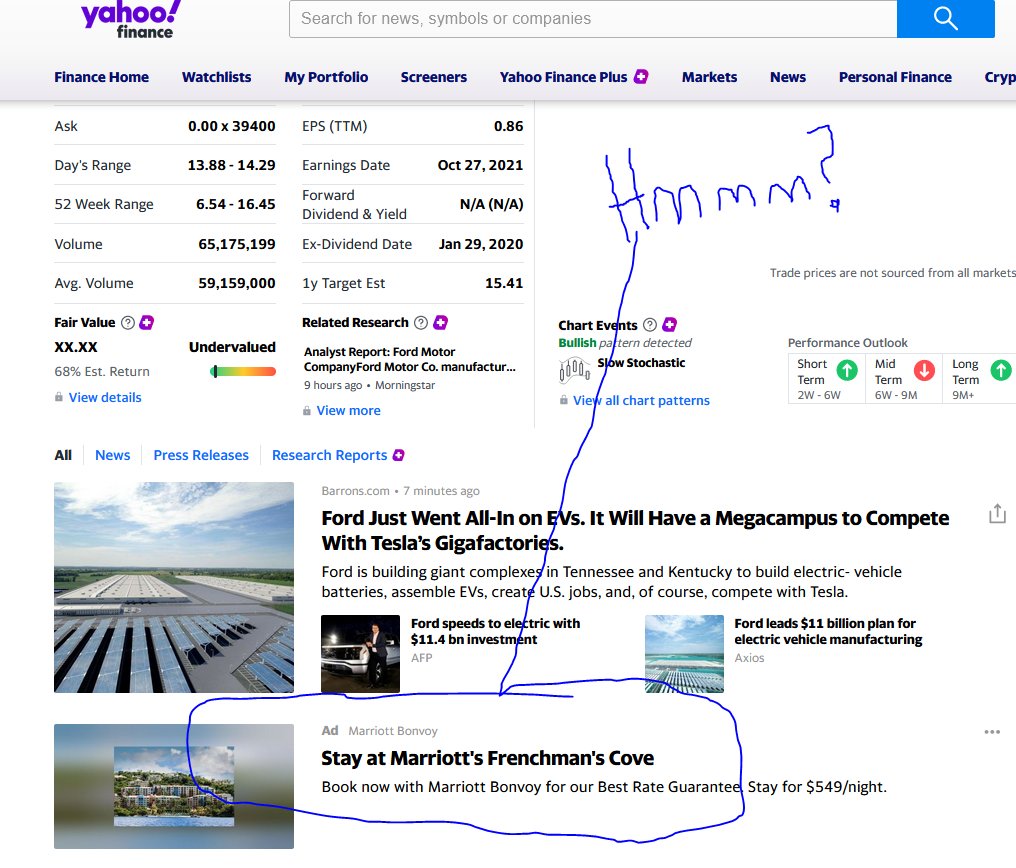Image resolution: width=1016 pixels, height=868 pixels.
Task: Click the Long Term green up arrow
Action: [x=1001, y=370]
